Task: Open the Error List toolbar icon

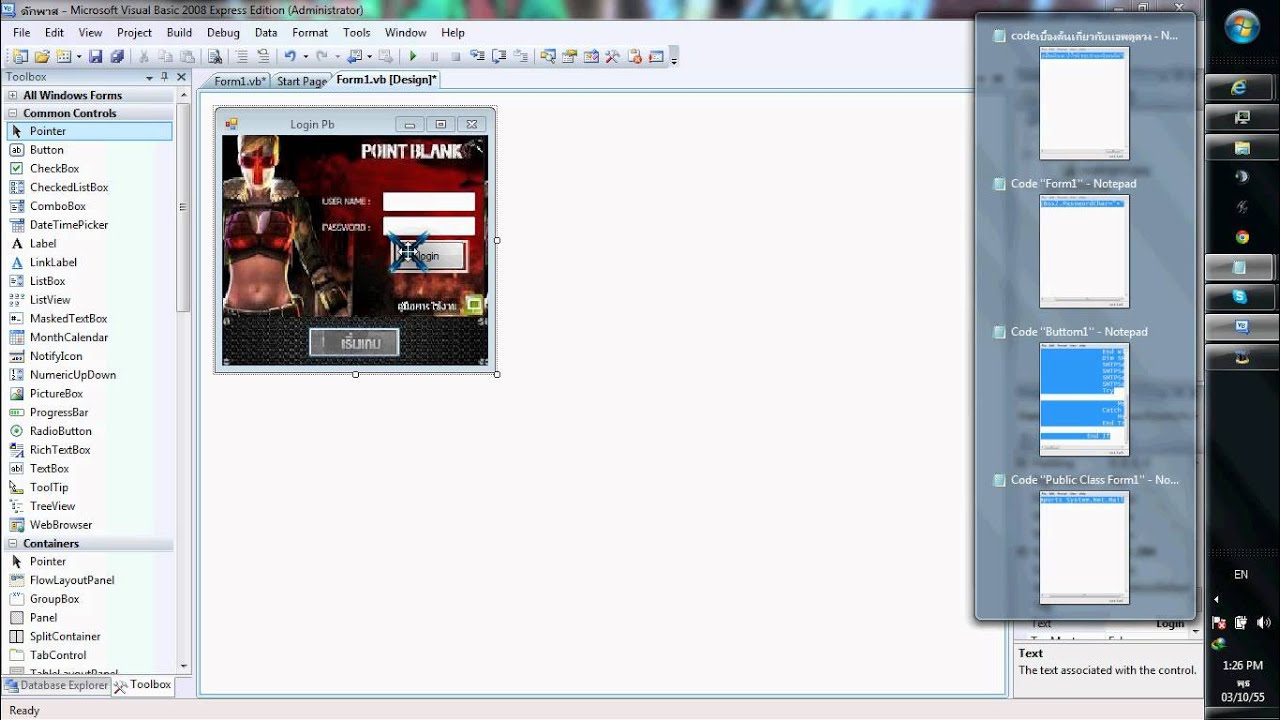Action: tap(634, 57)
